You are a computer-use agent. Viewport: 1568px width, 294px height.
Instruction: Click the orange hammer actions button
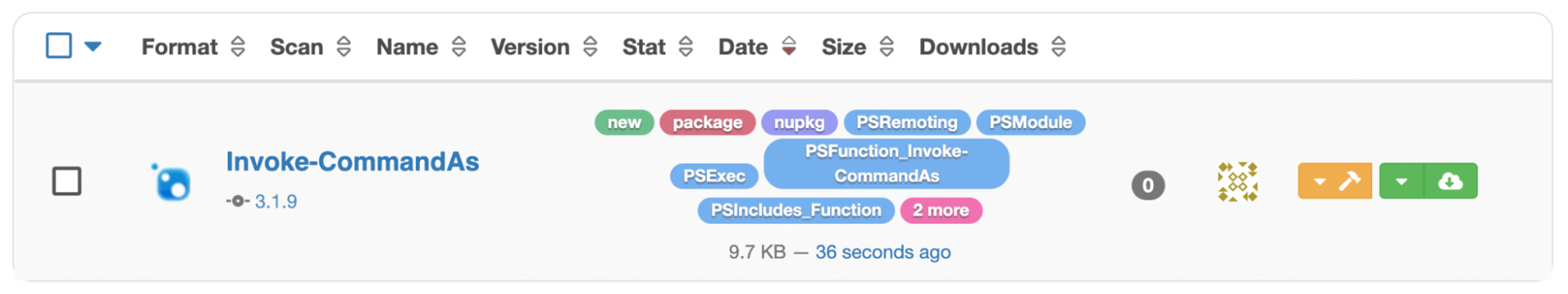pos(1350,181)
